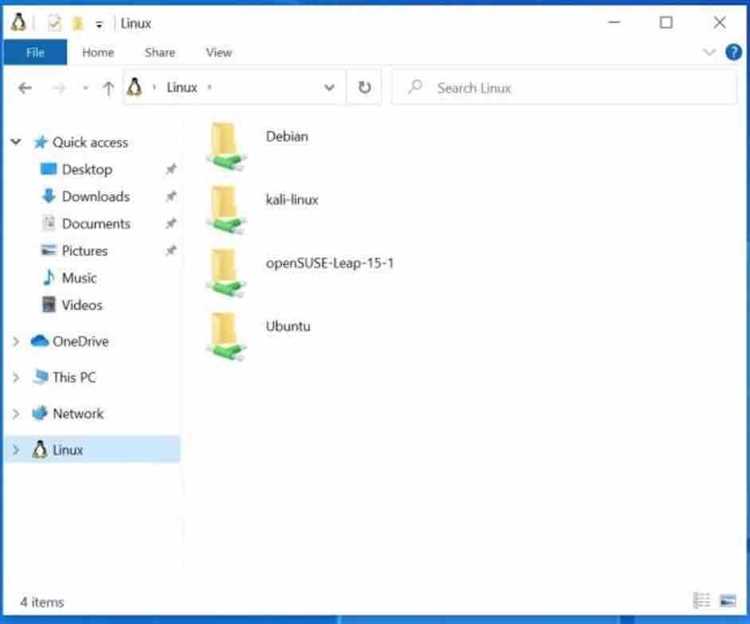This screenshot has height=624, width=750.
Task: Collapse the Quick access tree section
Action: (16, 142)
